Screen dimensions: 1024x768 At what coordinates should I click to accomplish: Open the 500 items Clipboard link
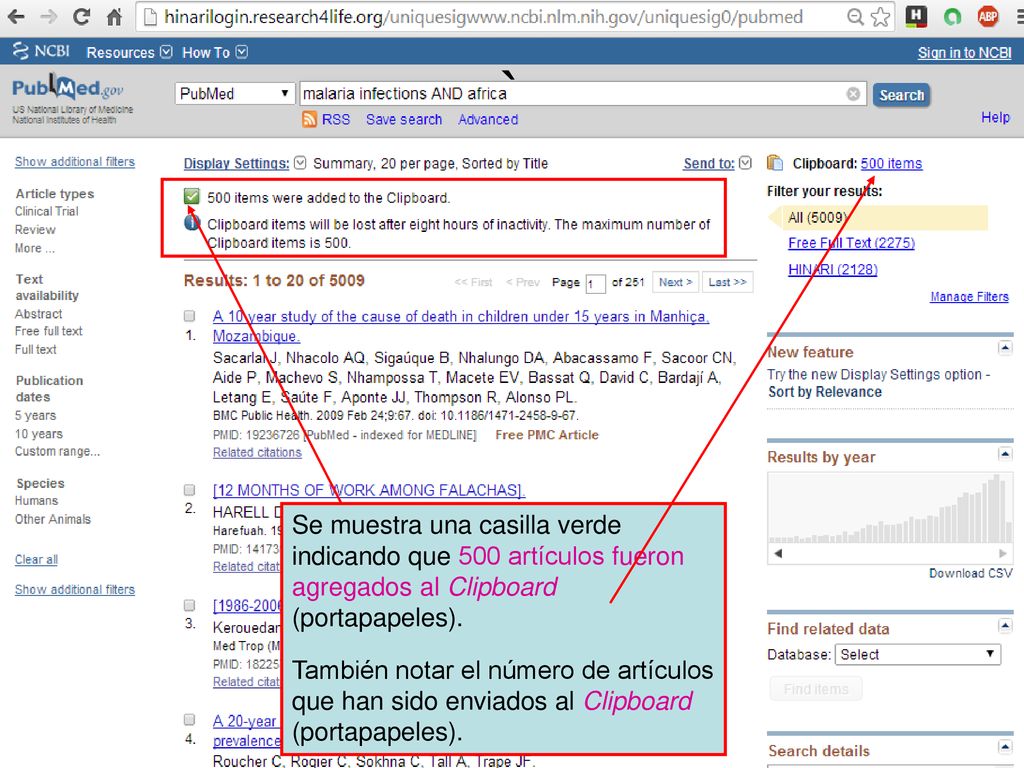891,163
